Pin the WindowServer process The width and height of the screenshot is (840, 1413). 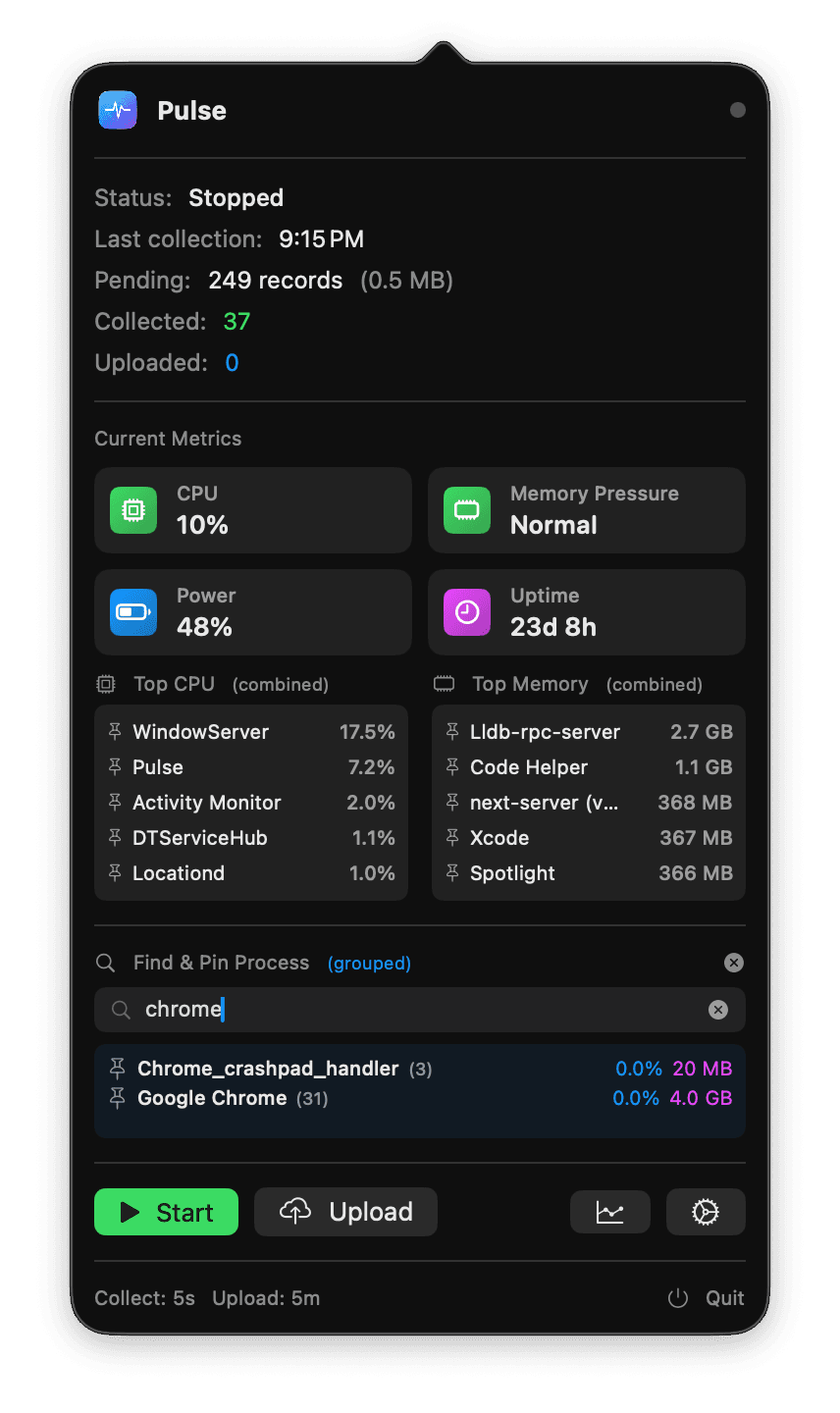pos(114,731)
